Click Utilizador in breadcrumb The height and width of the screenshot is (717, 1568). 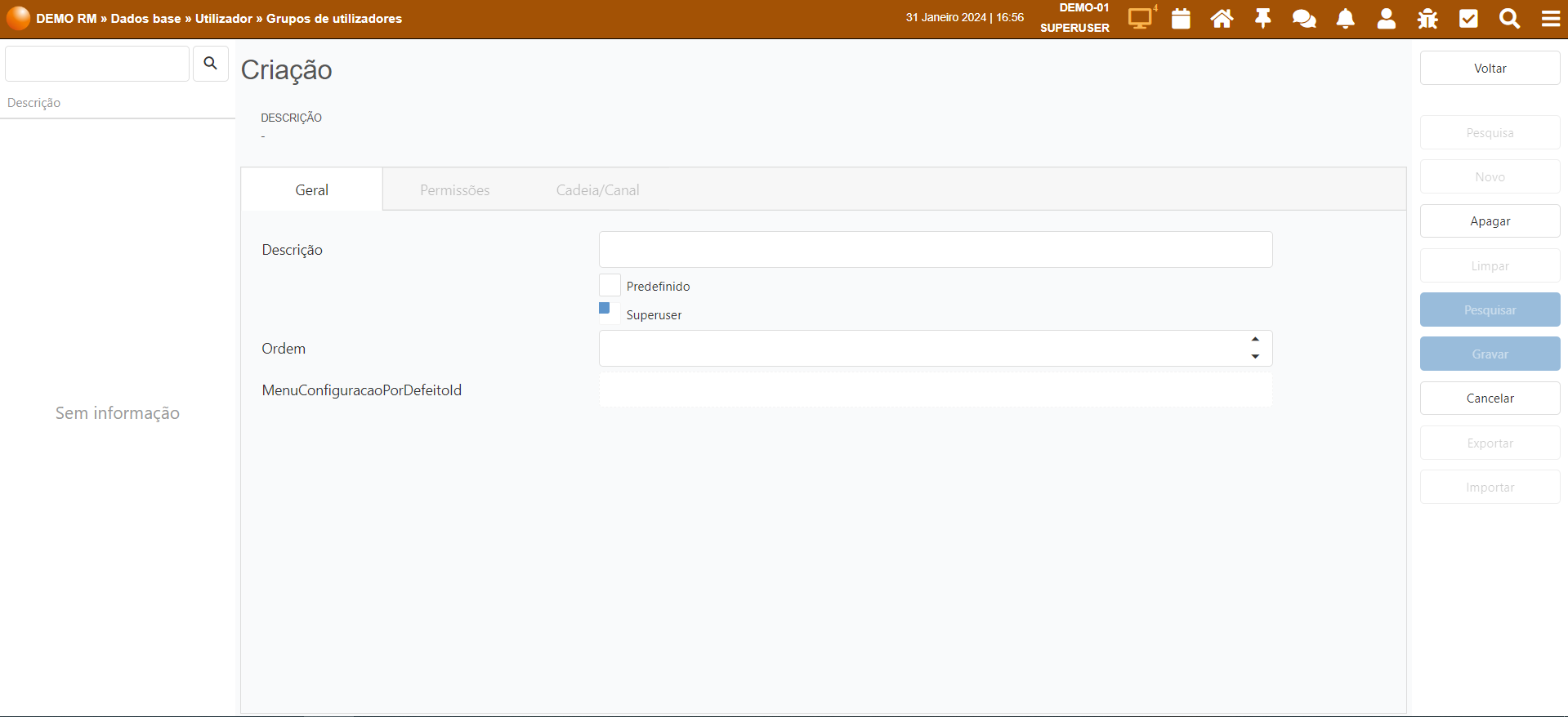224,18
